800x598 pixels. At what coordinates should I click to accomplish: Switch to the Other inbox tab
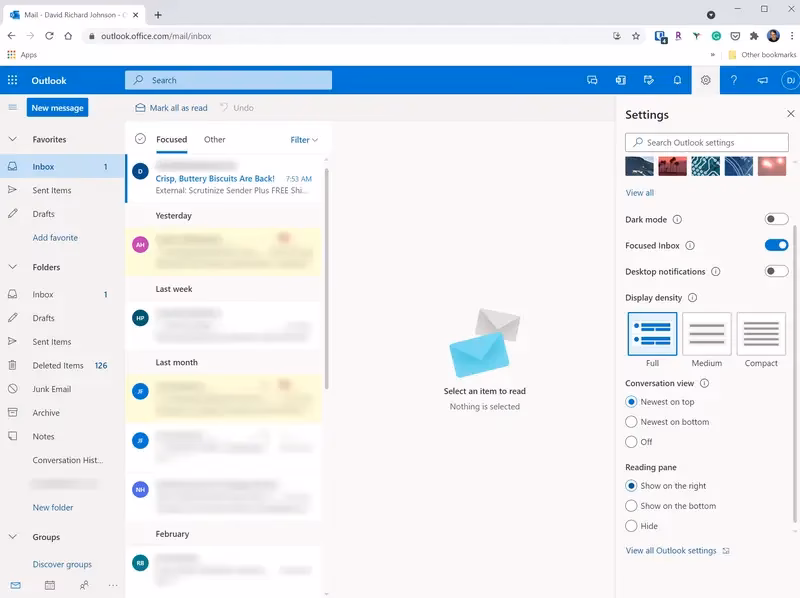click(x=214, y=139)
